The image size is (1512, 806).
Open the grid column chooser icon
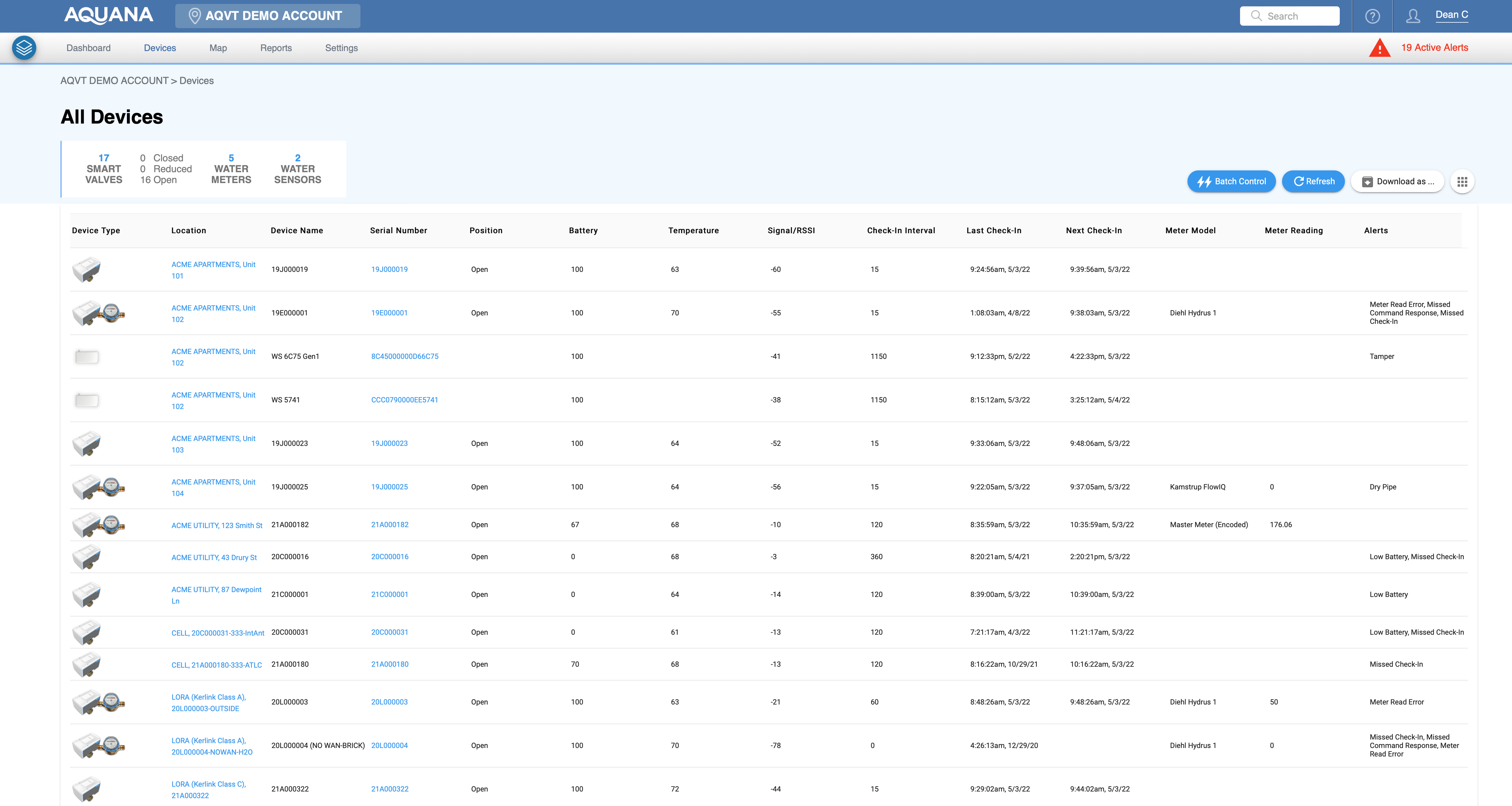coord(1462,181)
